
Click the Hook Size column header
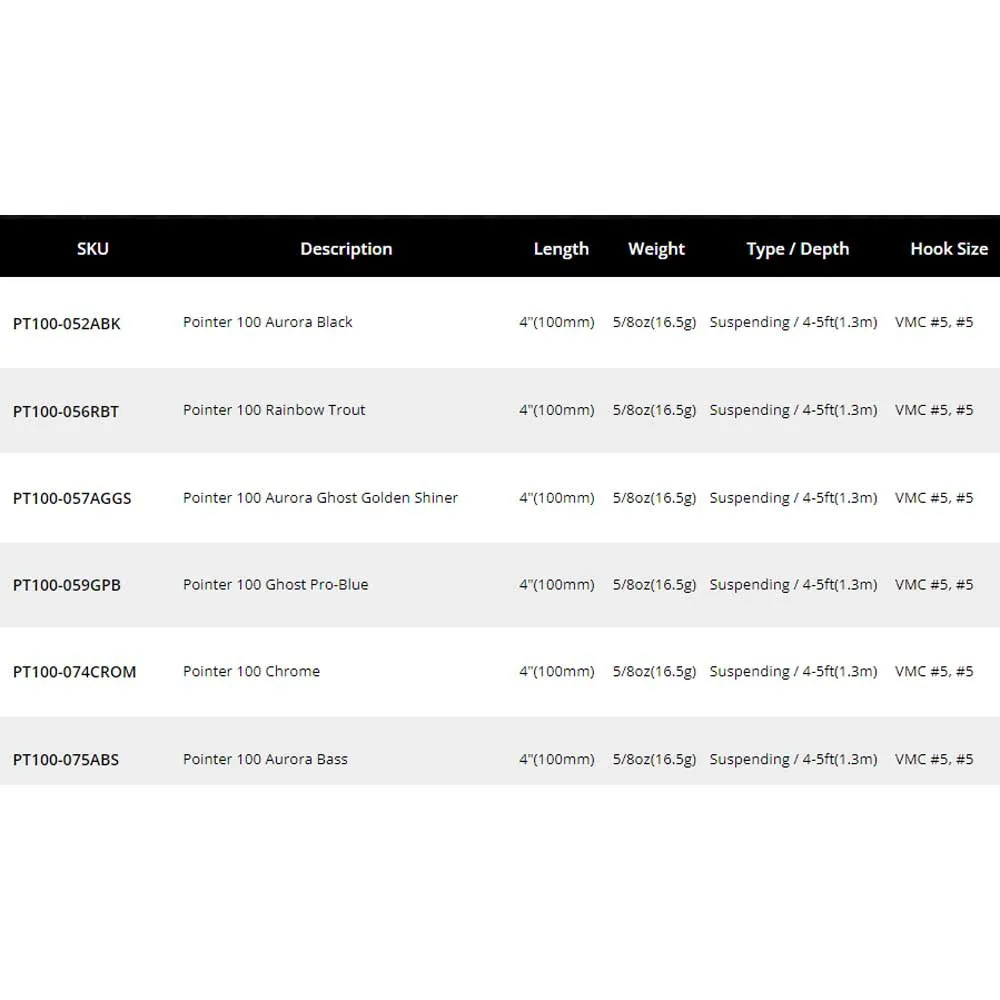[949, 249]
